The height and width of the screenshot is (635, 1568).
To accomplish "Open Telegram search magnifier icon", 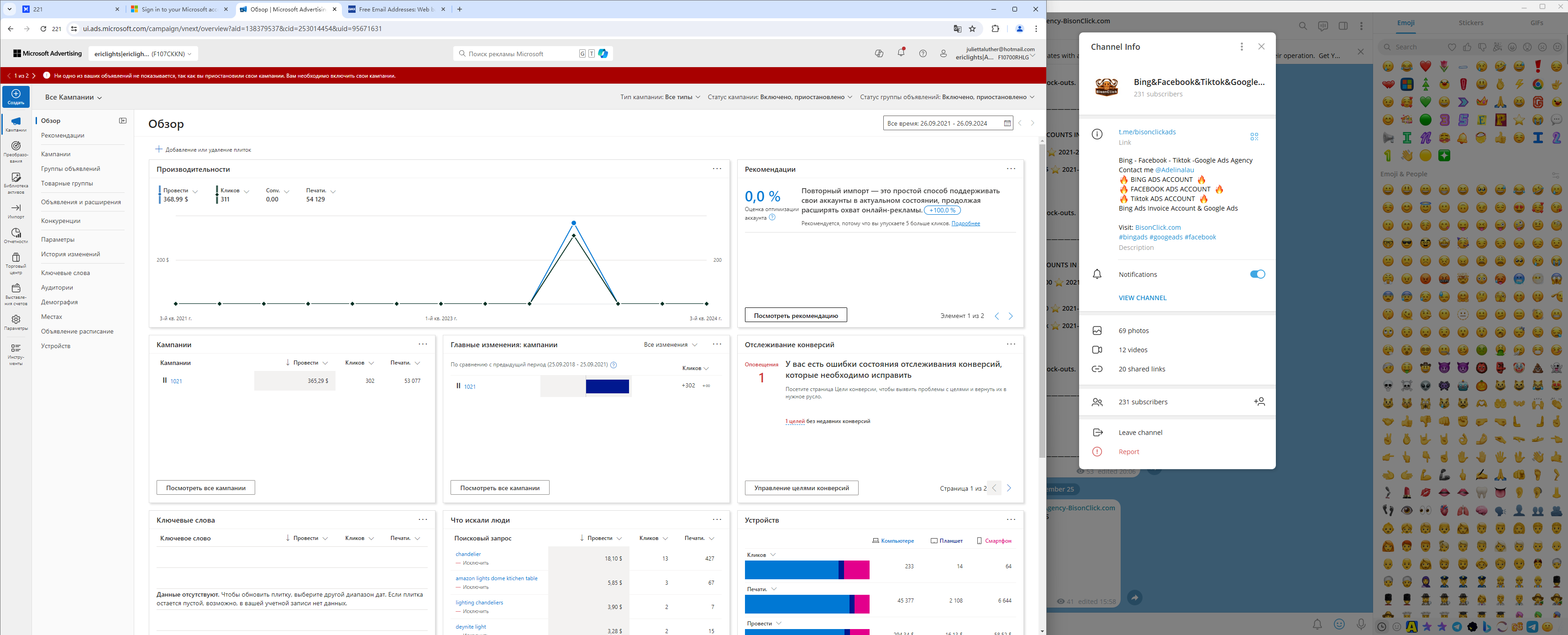I will [1303, 26].
